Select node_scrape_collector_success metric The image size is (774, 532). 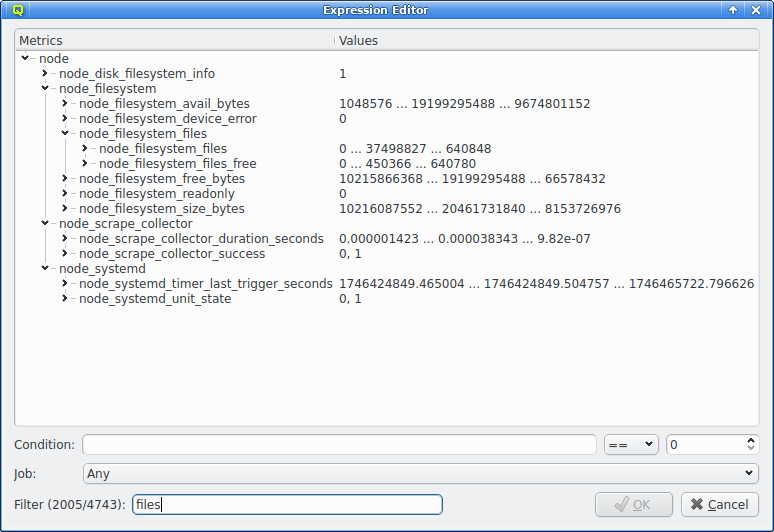[x=172, y=254]
